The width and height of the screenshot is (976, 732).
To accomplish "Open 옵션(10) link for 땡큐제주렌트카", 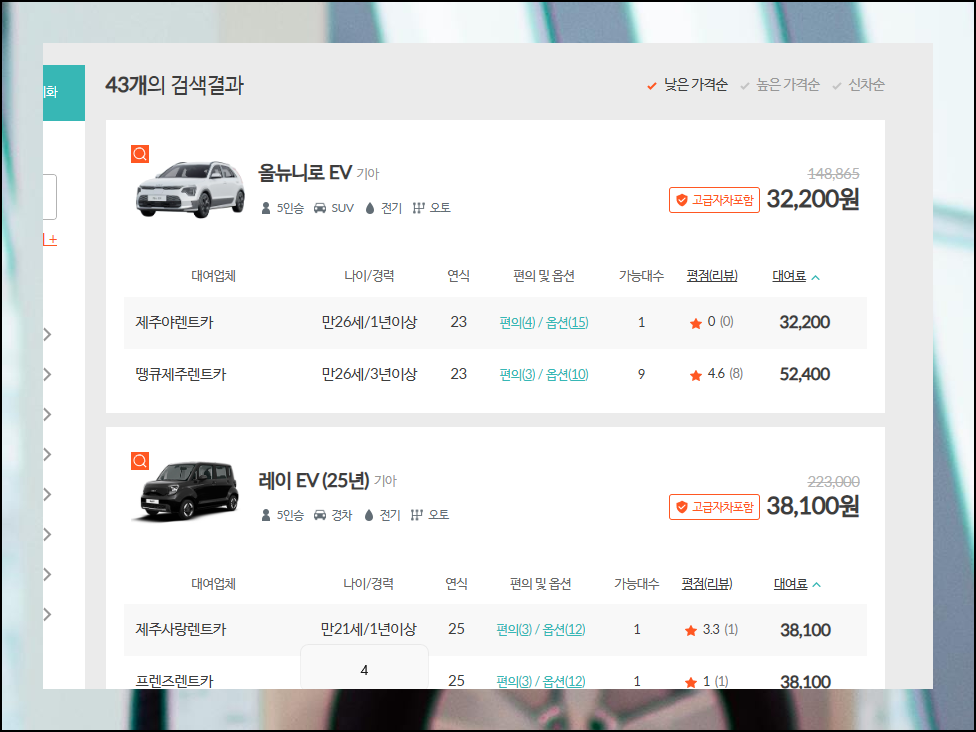I will (x=567, y=374).
